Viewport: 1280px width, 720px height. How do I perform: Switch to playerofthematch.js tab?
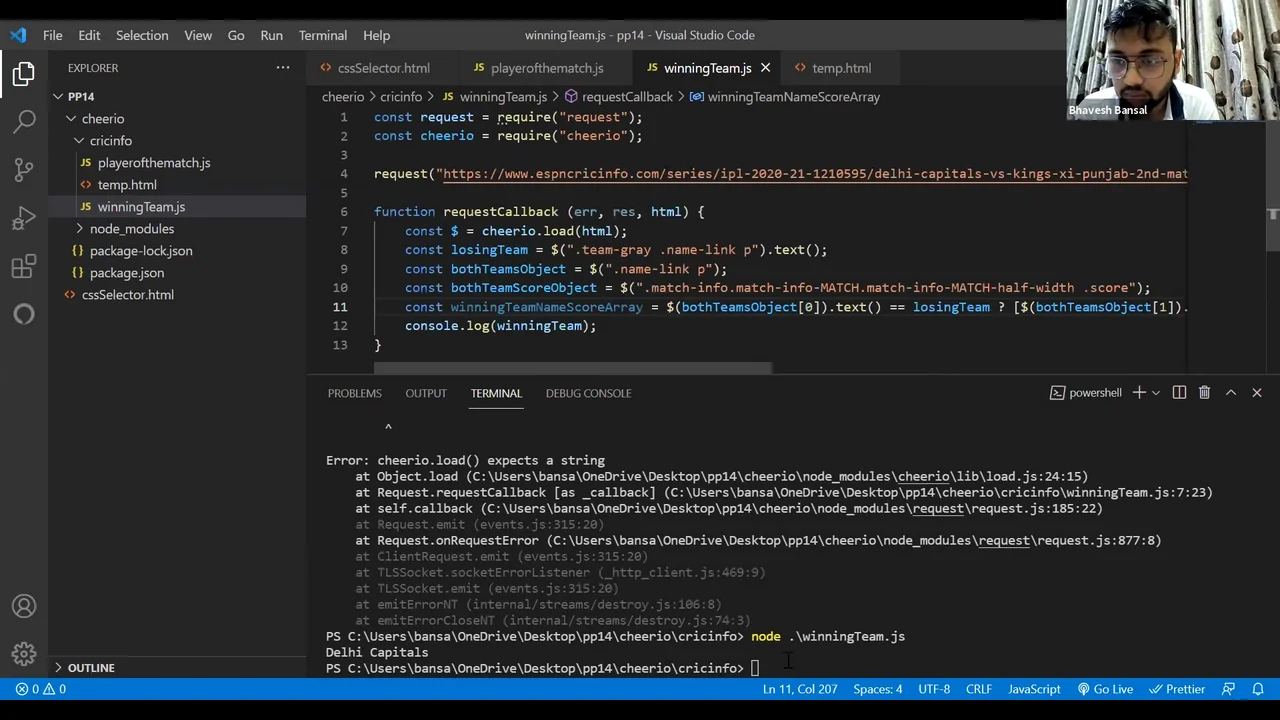(x=546, y=68)
